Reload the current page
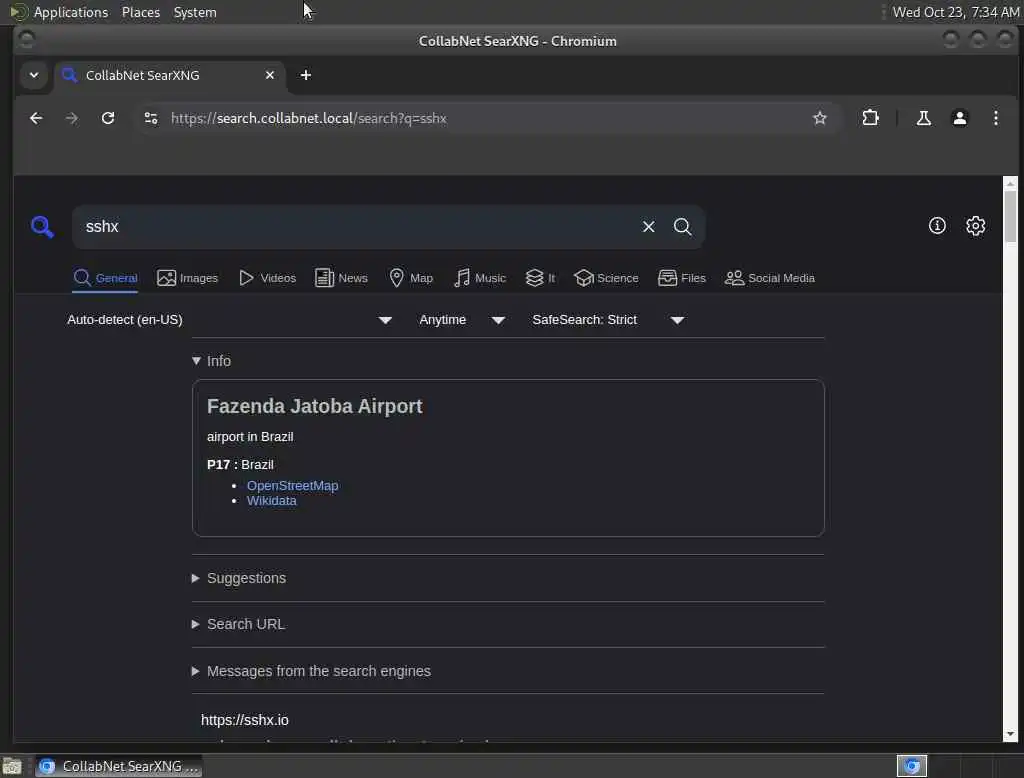The image size is (1024, 778). tap(108, 118)
